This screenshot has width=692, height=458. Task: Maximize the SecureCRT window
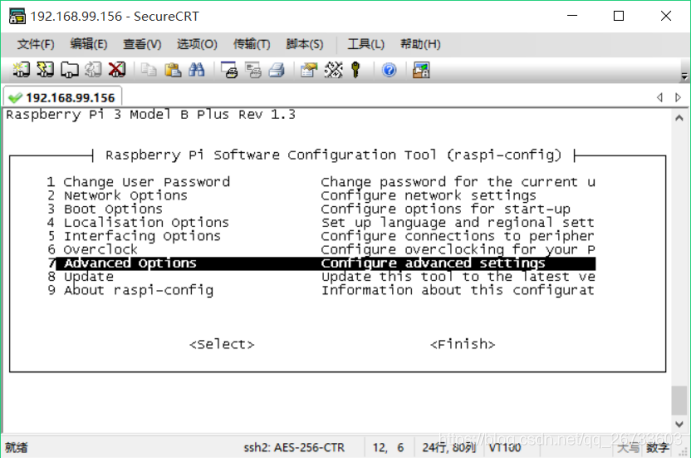point(619,16)
